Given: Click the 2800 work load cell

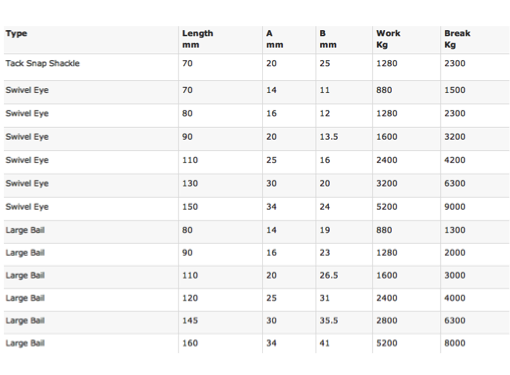Looking at the screenshot, I should [x=387, y=321].
